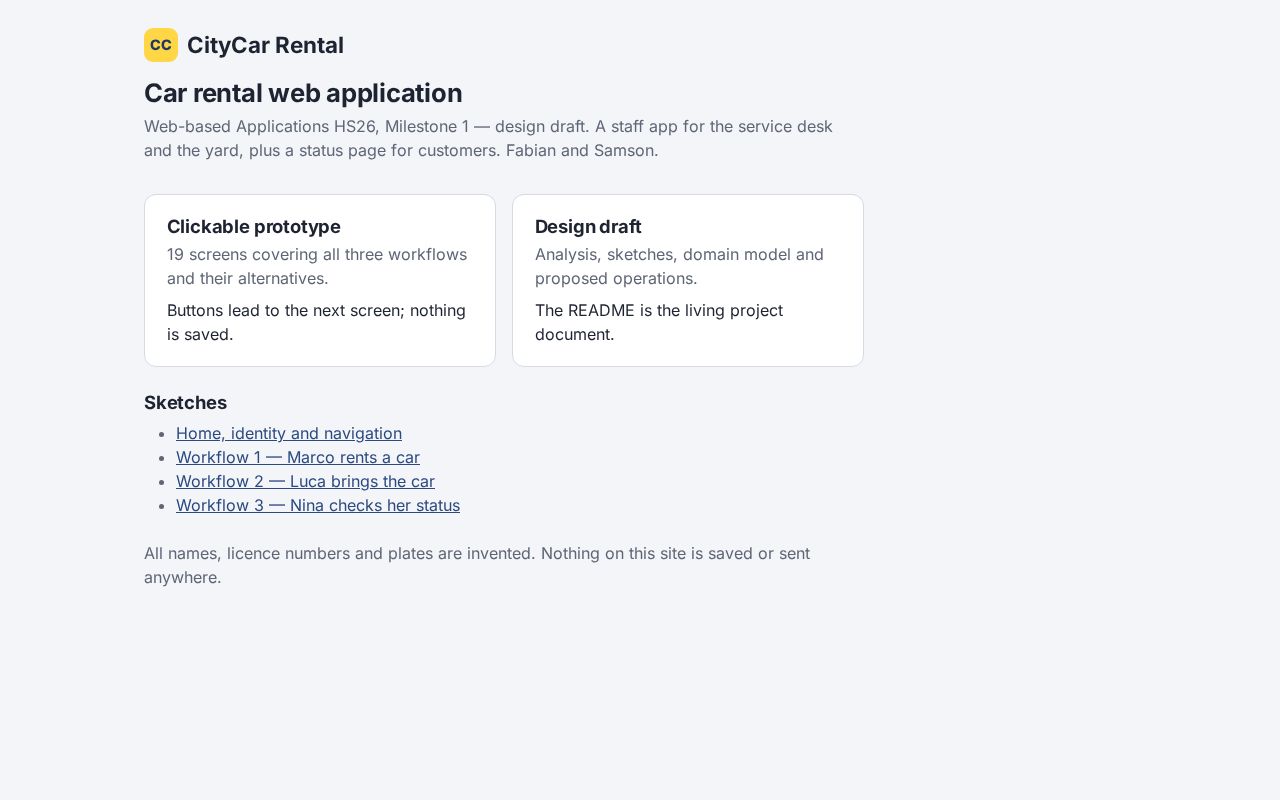The image size is (1280, 800).
Task: Click the Car rental web application heading
Action: tap(303, 93)
